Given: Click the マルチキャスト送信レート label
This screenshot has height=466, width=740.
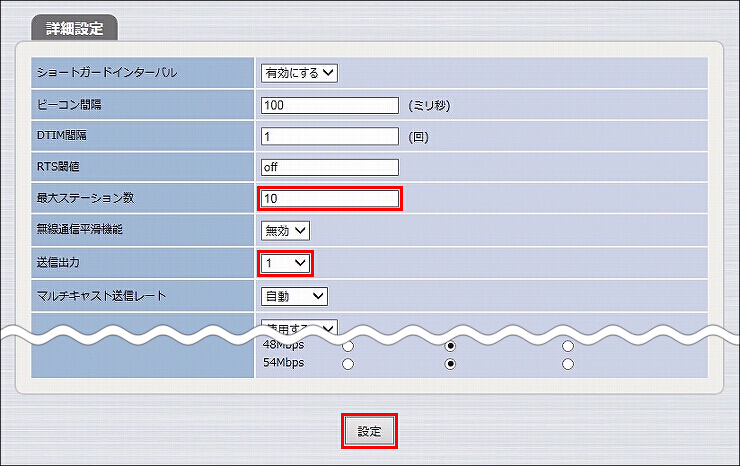Looking at the screenshot, I should [101, 296].
